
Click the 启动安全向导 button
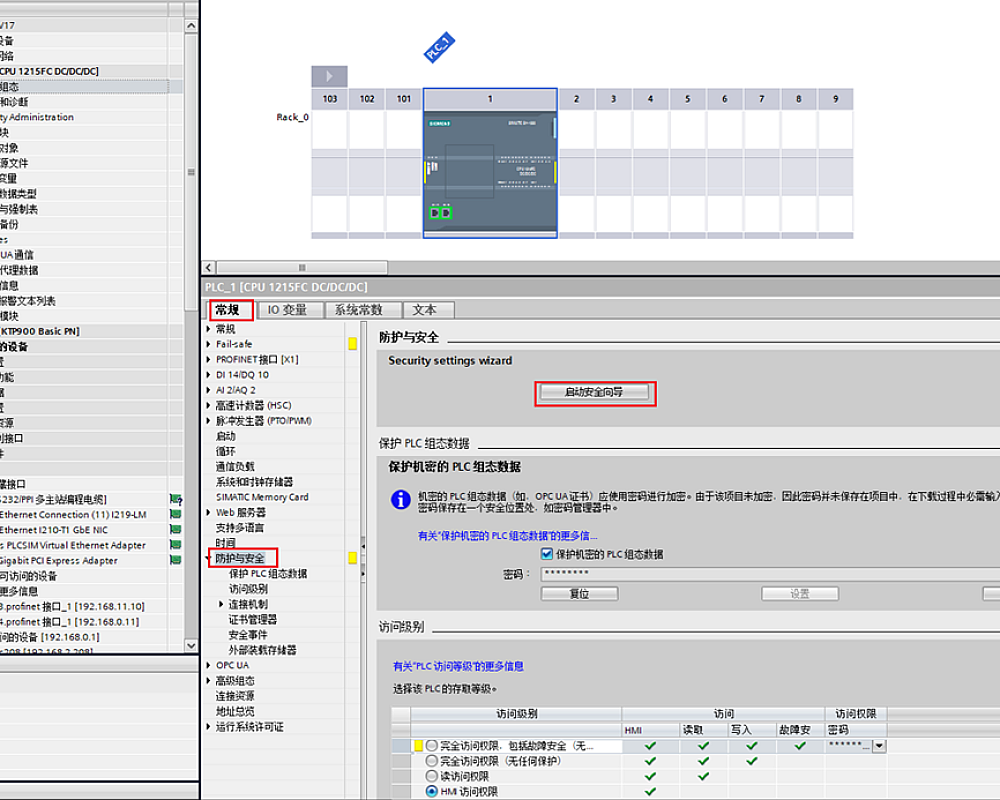[594, 393]
